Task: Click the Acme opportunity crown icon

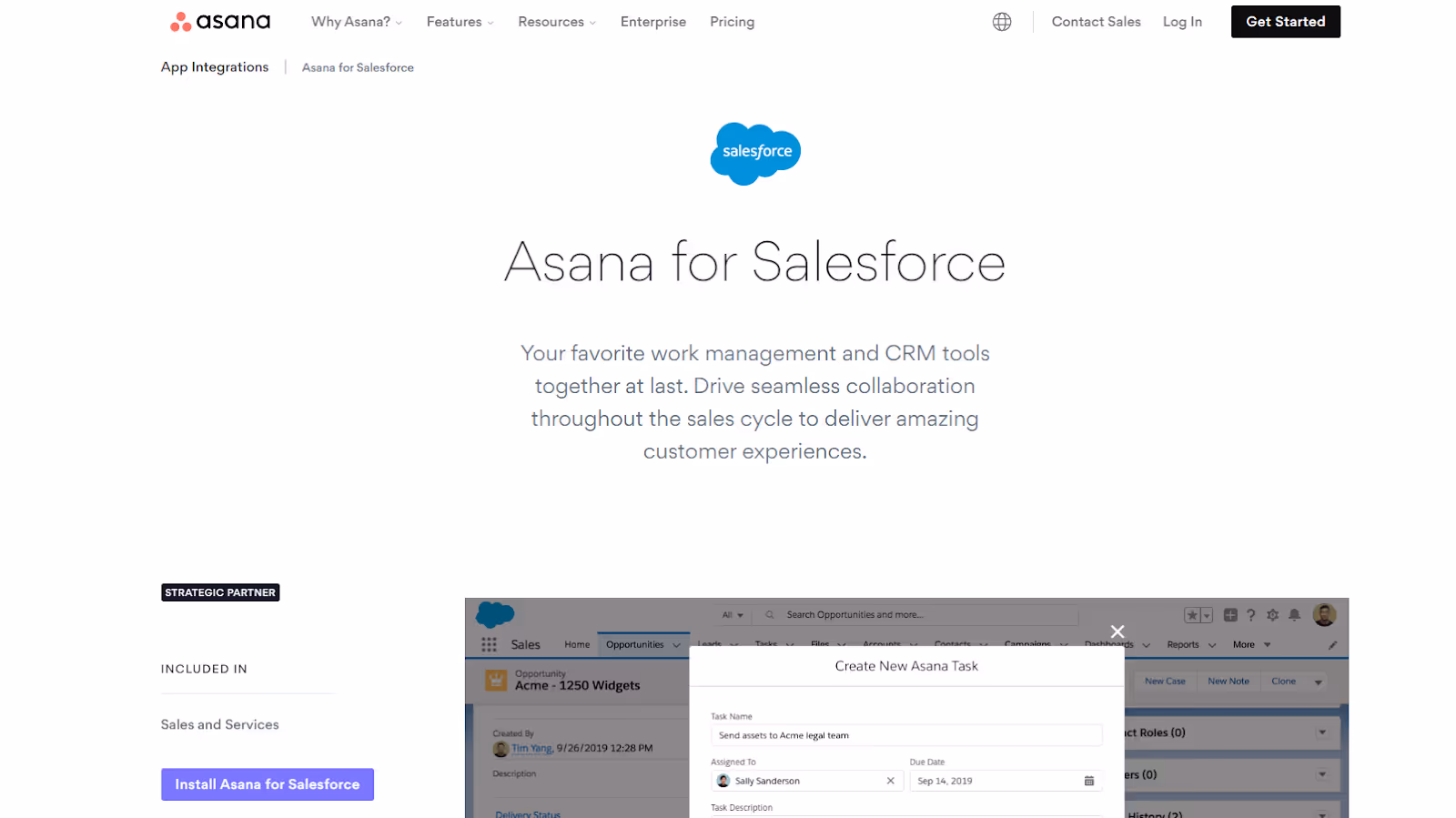Action: (496, 680)
